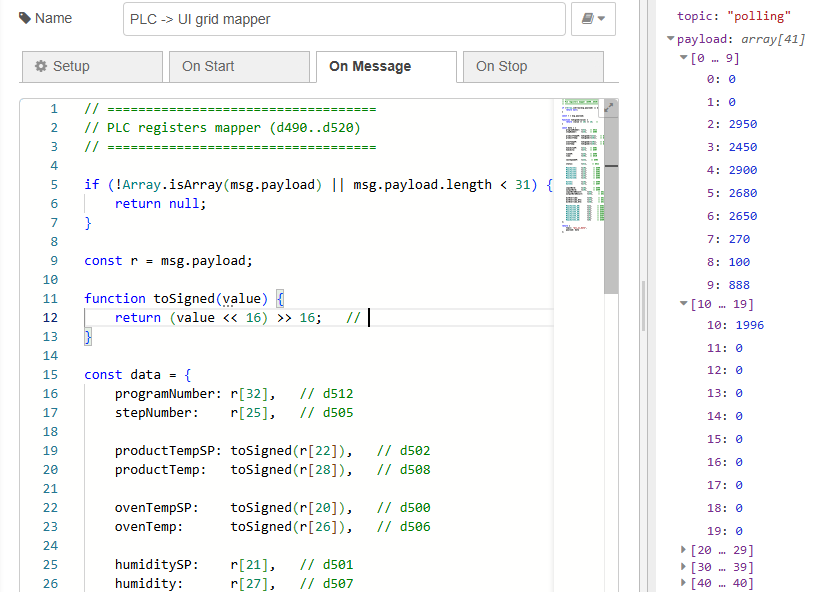Switch to the On Start tab

[238, 66]
